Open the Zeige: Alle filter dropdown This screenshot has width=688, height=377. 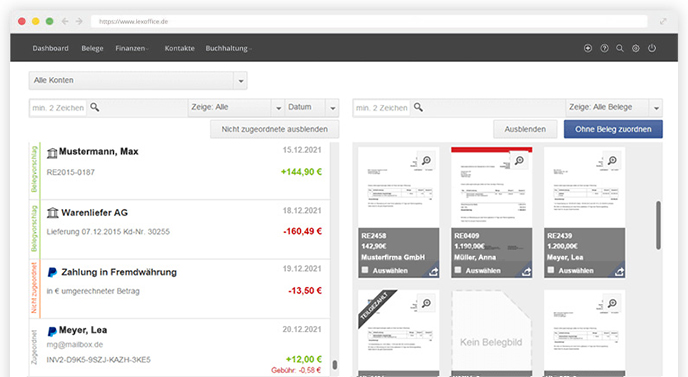236,108
